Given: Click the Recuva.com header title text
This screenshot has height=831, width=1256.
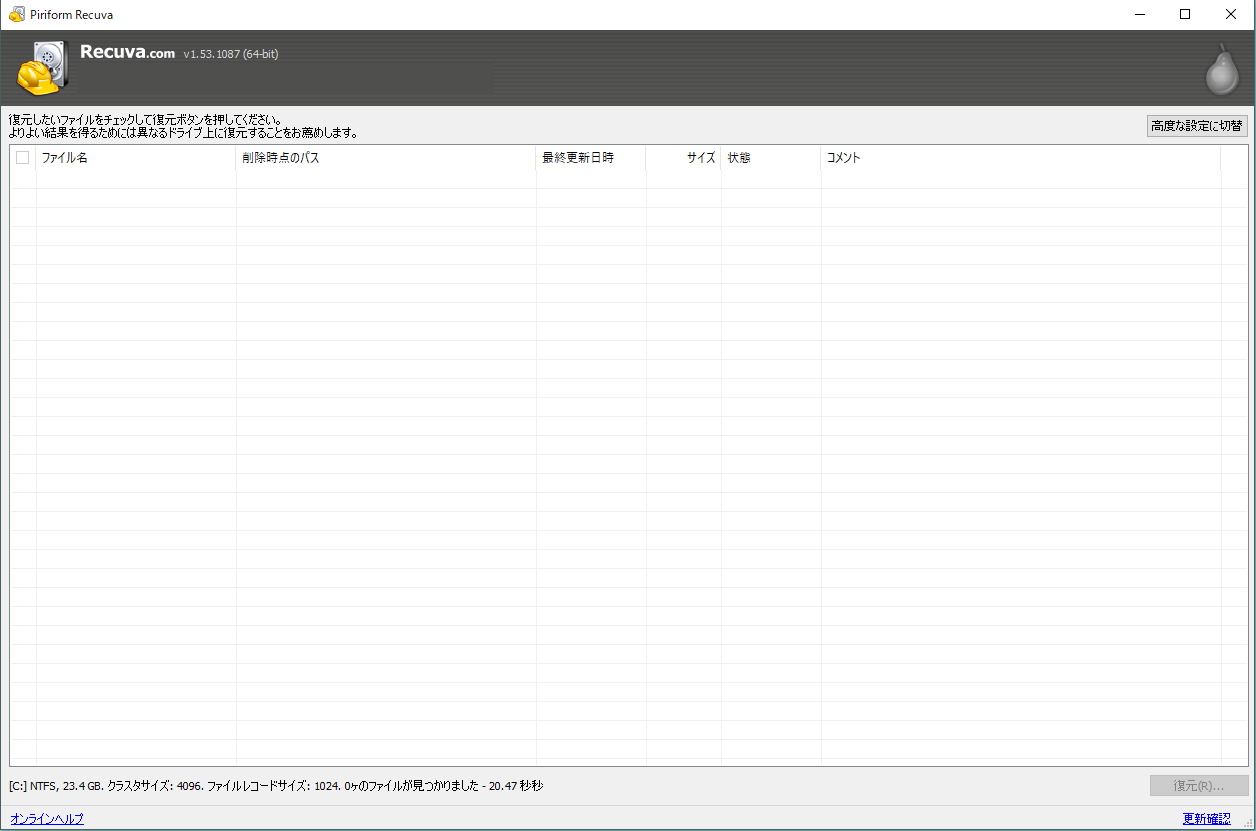Looking at the screenshot, I should point(128,53).
